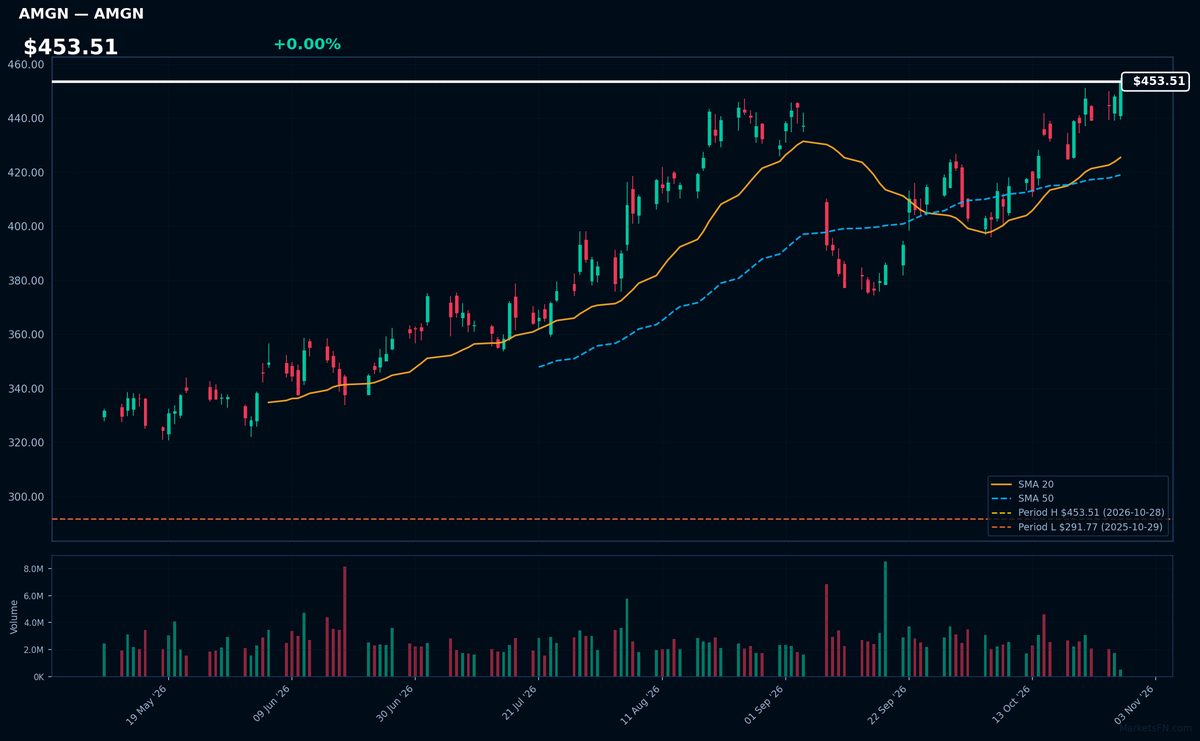1200x741 pixels.
Task: Click the large $453.51 price readout
Action: (x=71, y=47)
